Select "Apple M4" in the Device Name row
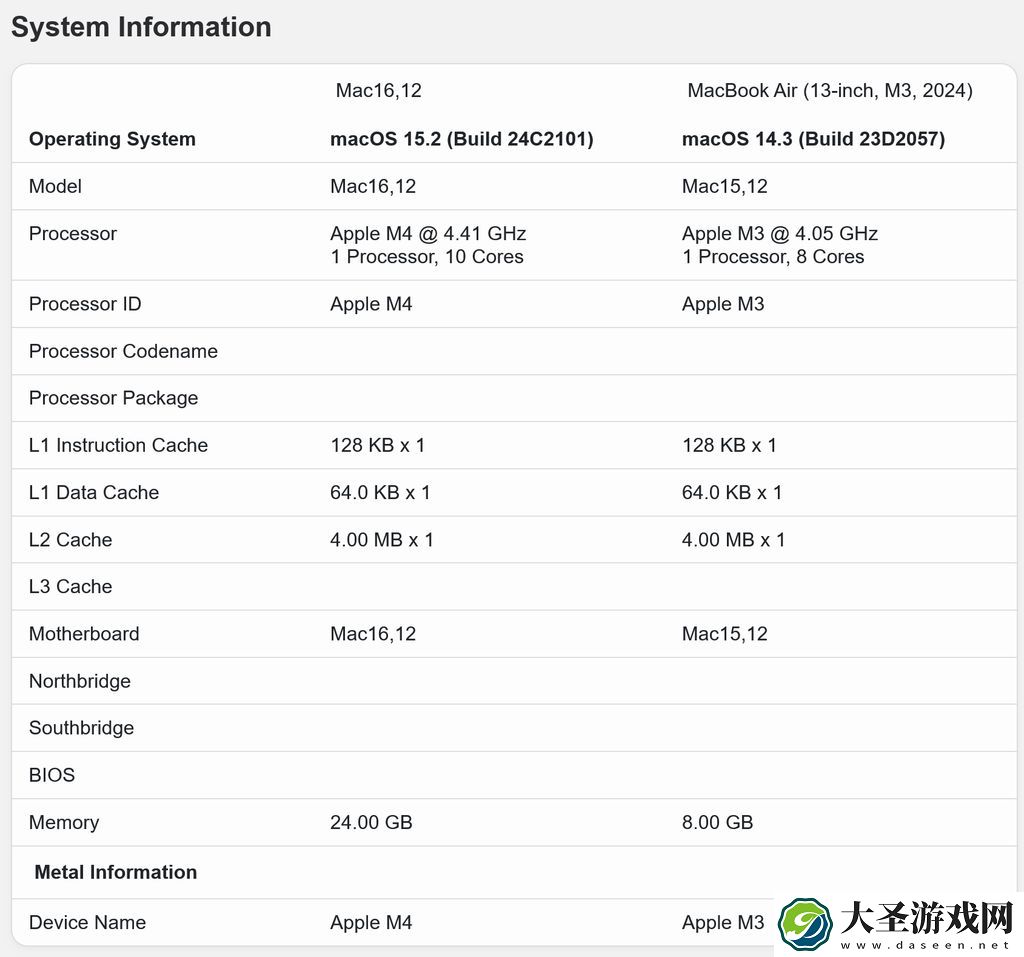 coord(371,922)
